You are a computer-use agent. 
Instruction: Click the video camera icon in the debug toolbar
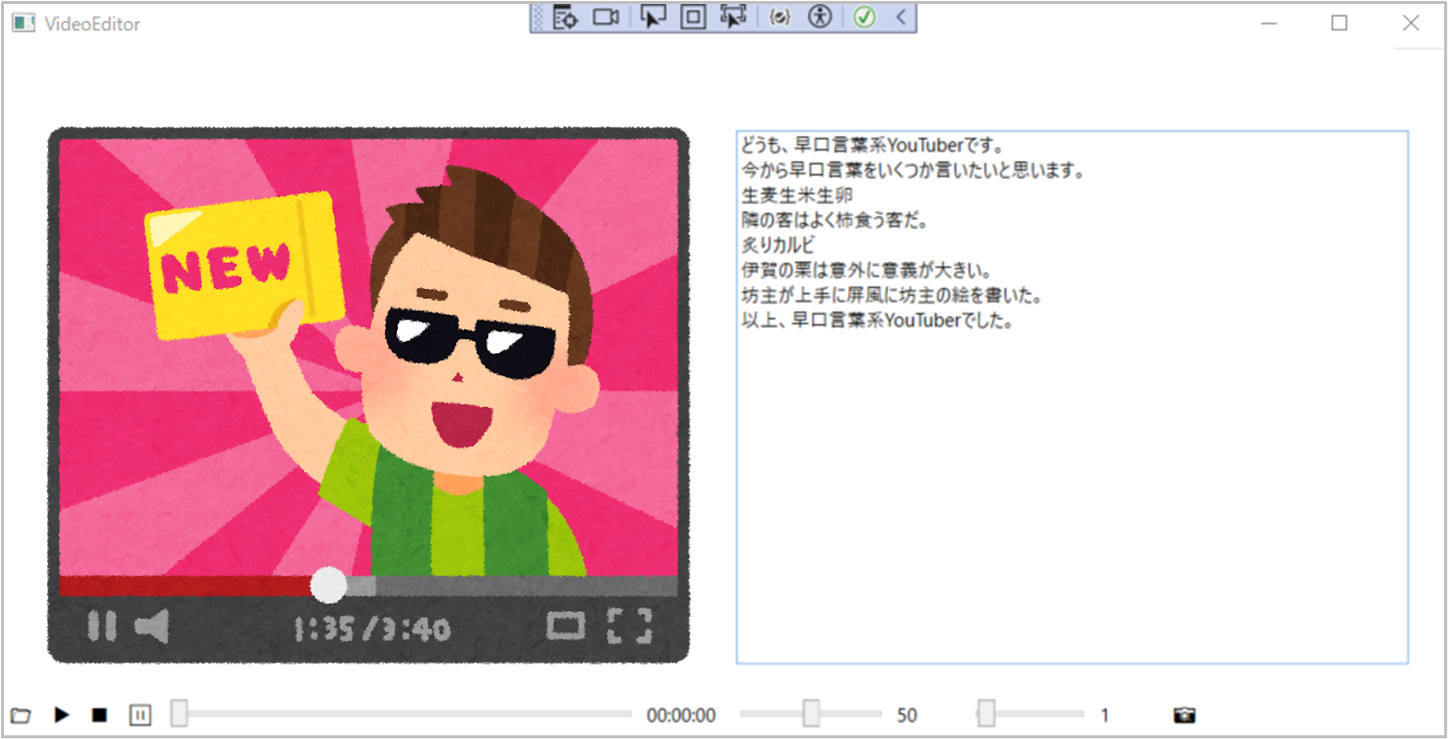pos(606,17)
